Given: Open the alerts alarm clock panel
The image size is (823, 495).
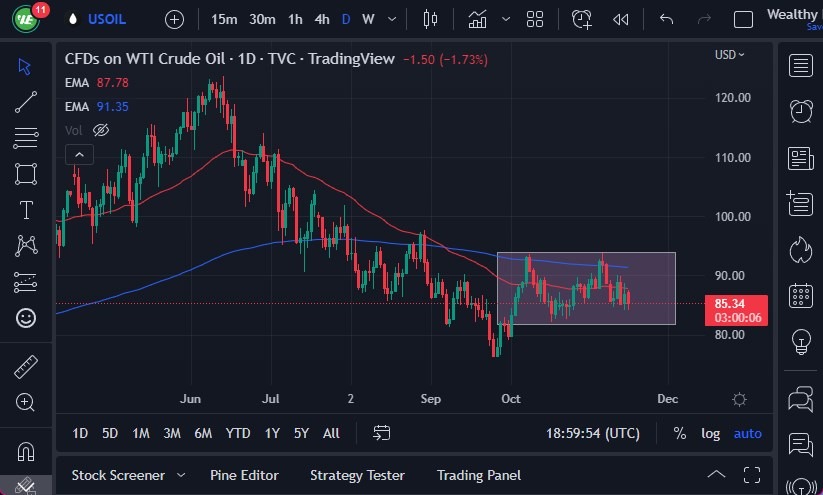Looking at the screenshot, I should tap(800, 111).
